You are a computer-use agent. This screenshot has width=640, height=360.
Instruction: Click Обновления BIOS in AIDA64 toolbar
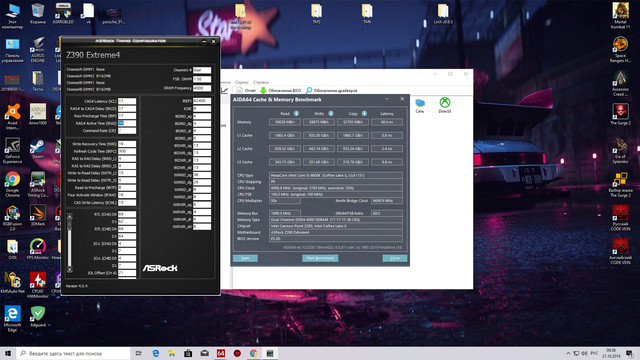click(281, 91)
